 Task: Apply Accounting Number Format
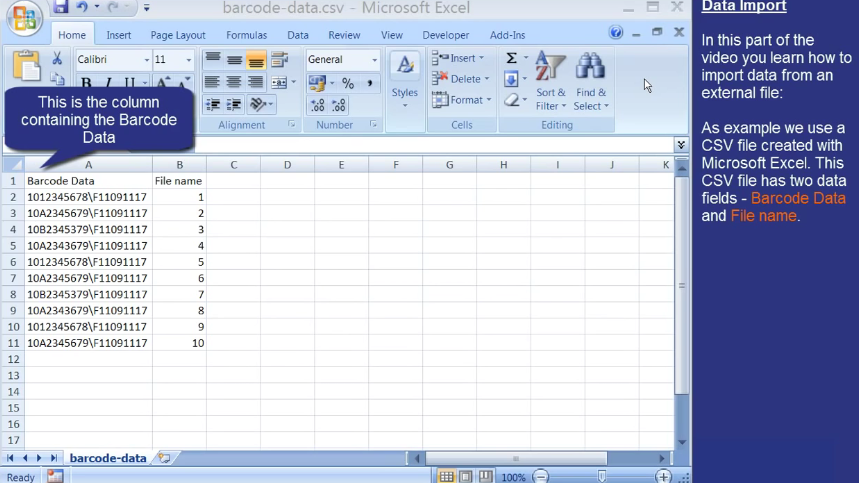click(x=317, y=83)
